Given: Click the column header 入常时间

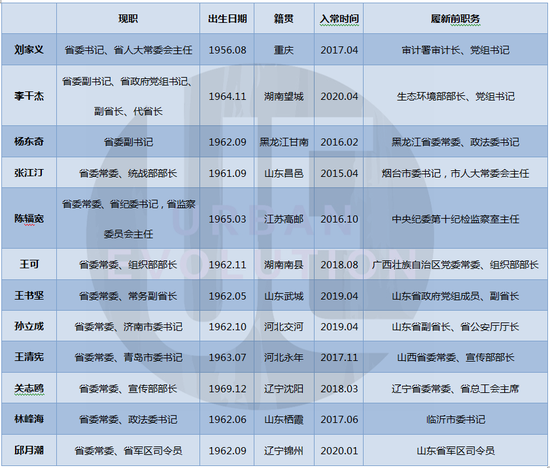Looking at the screenshot, I should click(x=339, y=19).
